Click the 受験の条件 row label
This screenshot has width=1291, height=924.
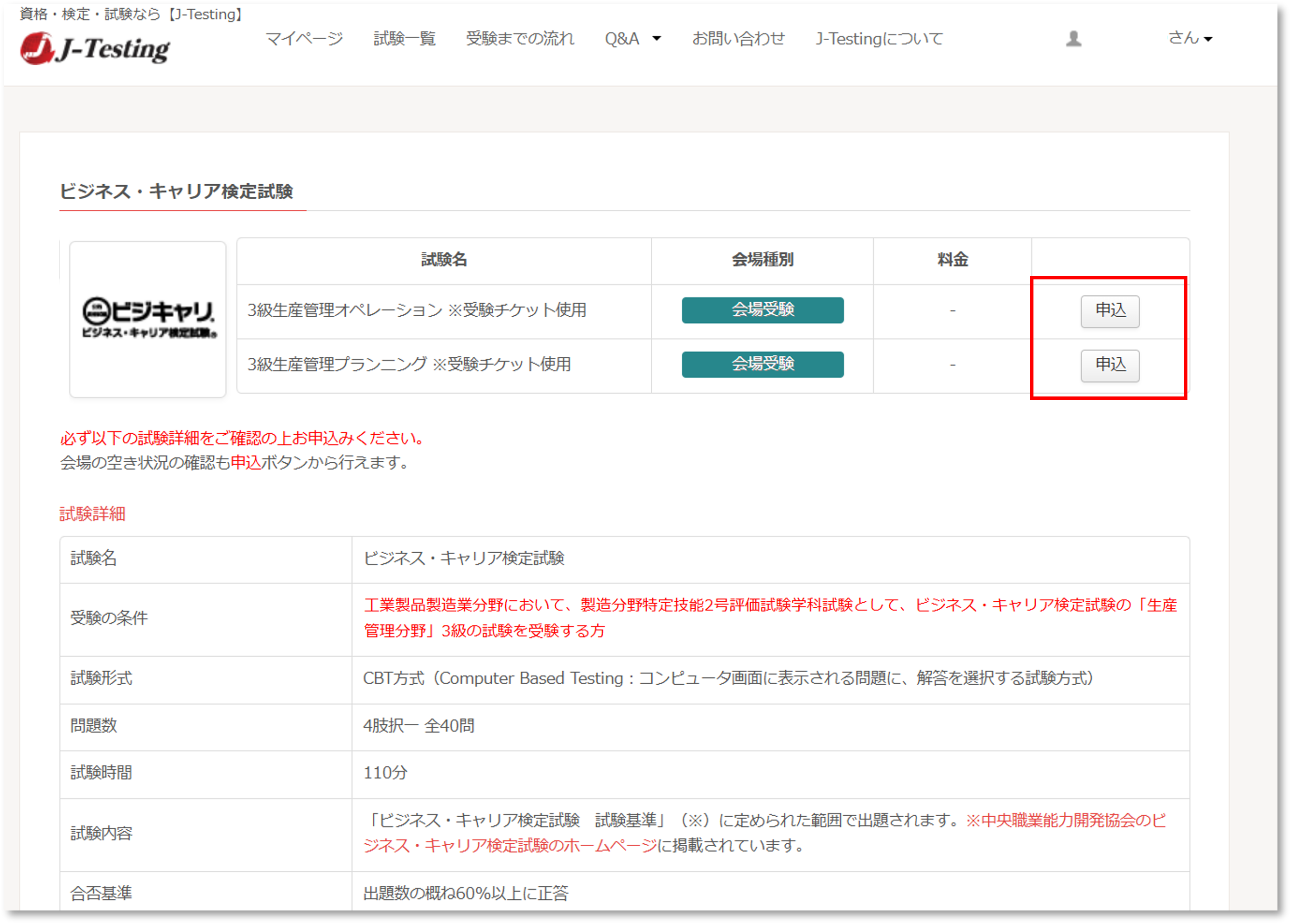pos(109,618)
